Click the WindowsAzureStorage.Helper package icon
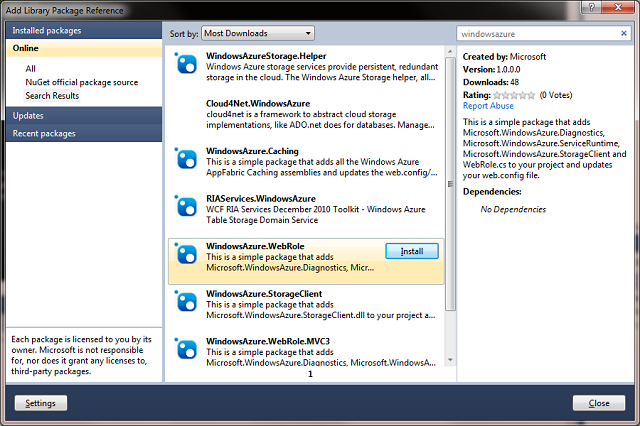Viewport: 640px width, 426px height. pos(186,63)
